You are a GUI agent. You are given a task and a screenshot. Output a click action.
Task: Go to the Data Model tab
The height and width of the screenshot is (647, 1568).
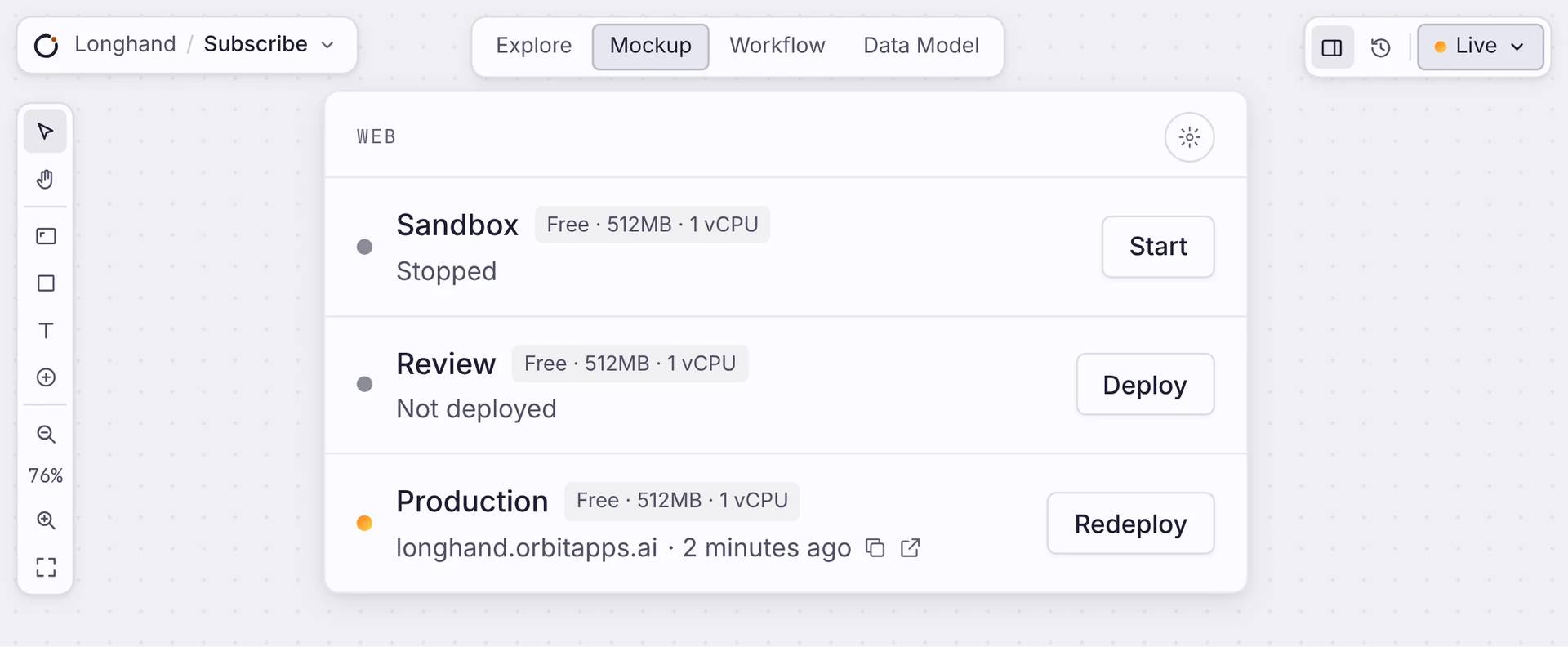pyautogui.click(x=921, y=46)
